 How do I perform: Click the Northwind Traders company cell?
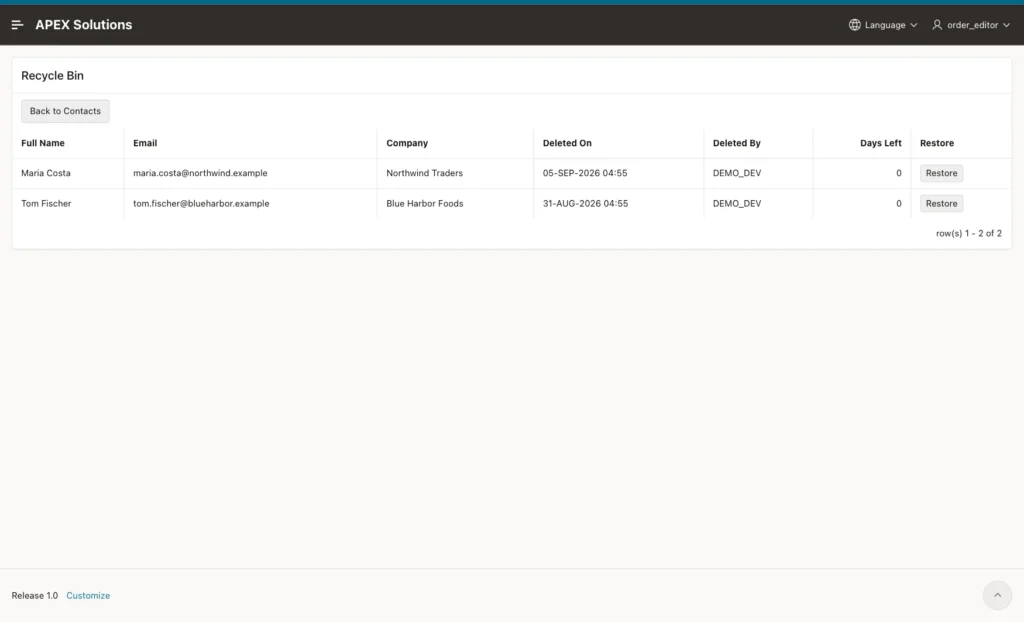tap(424, 173)
